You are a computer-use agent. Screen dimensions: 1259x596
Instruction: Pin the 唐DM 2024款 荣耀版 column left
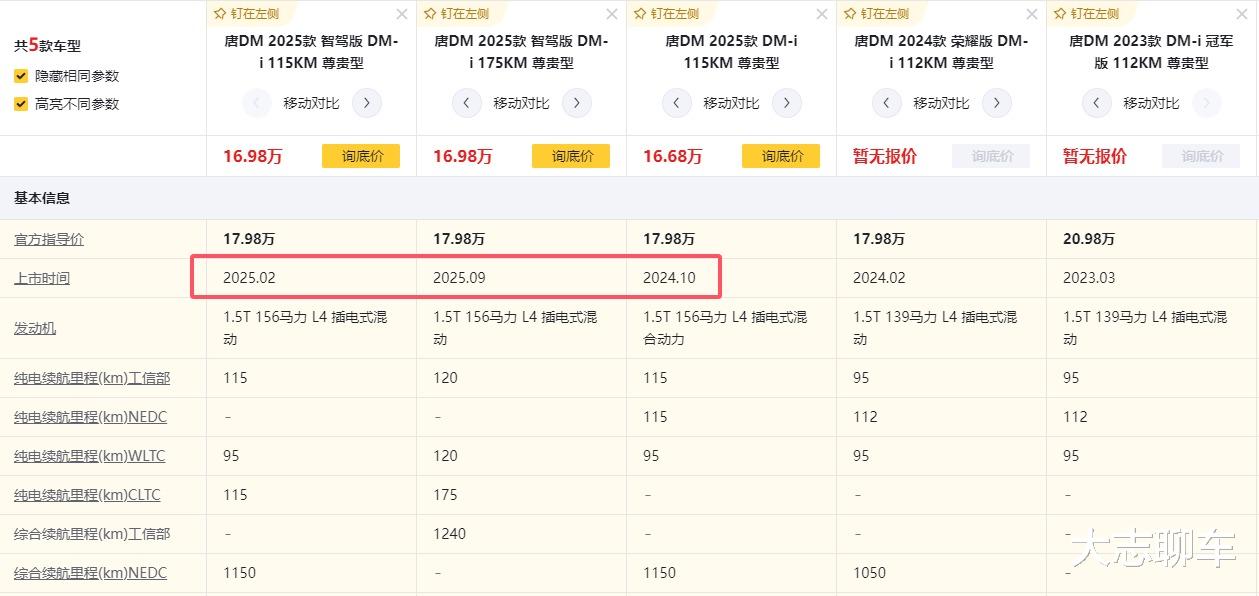[x=876, y=14]
